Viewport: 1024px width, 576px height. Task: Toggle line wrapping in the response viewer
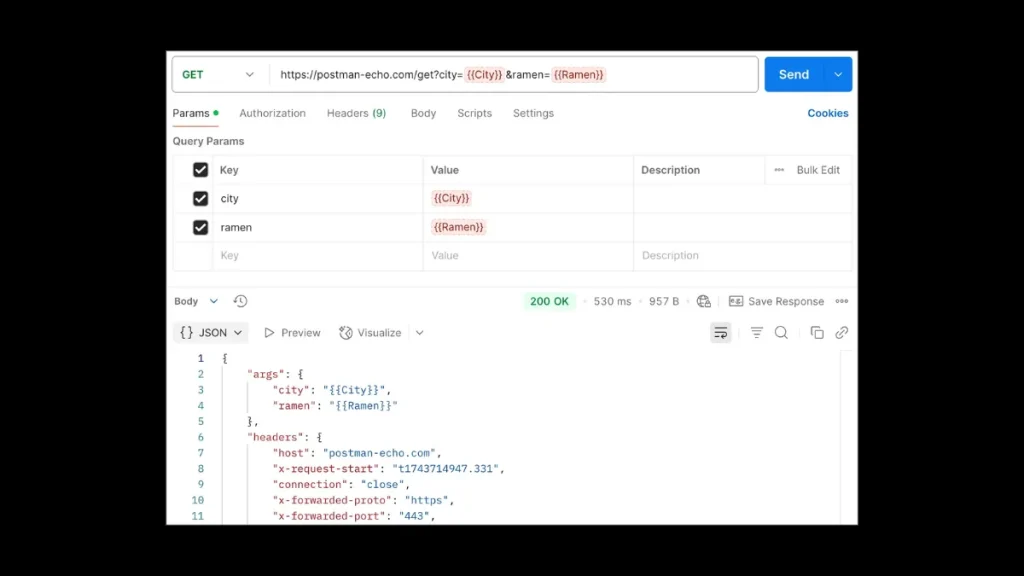click(721, 332)
